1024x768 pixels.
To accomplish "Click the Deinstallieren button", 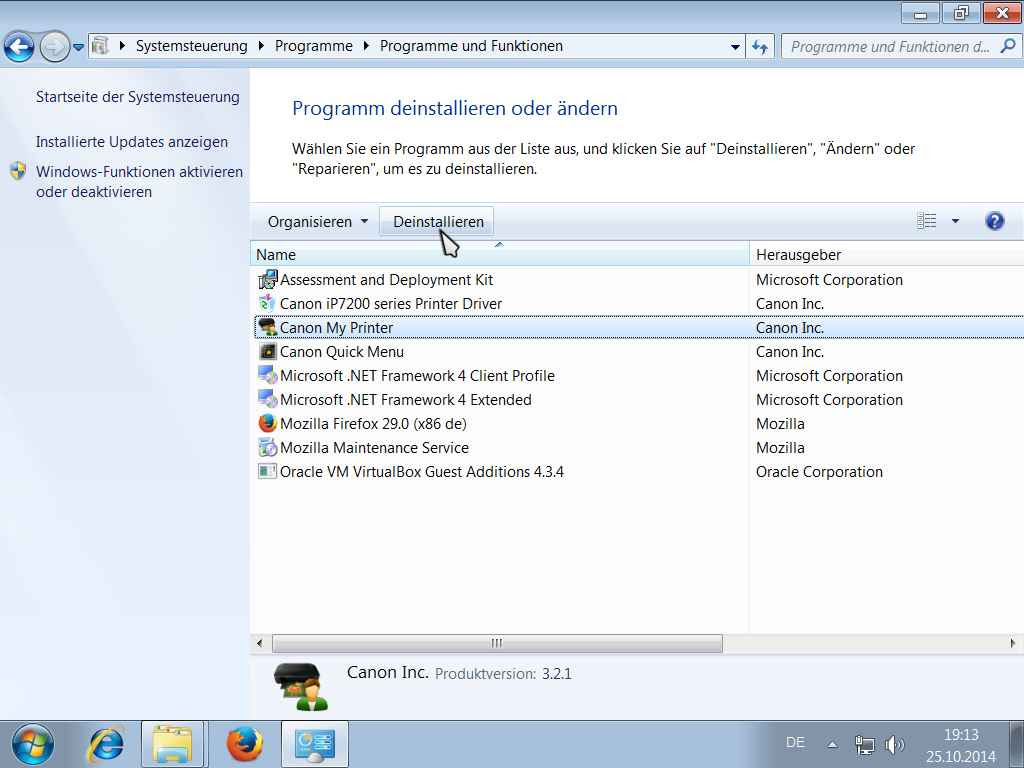I will pos(438,222).
